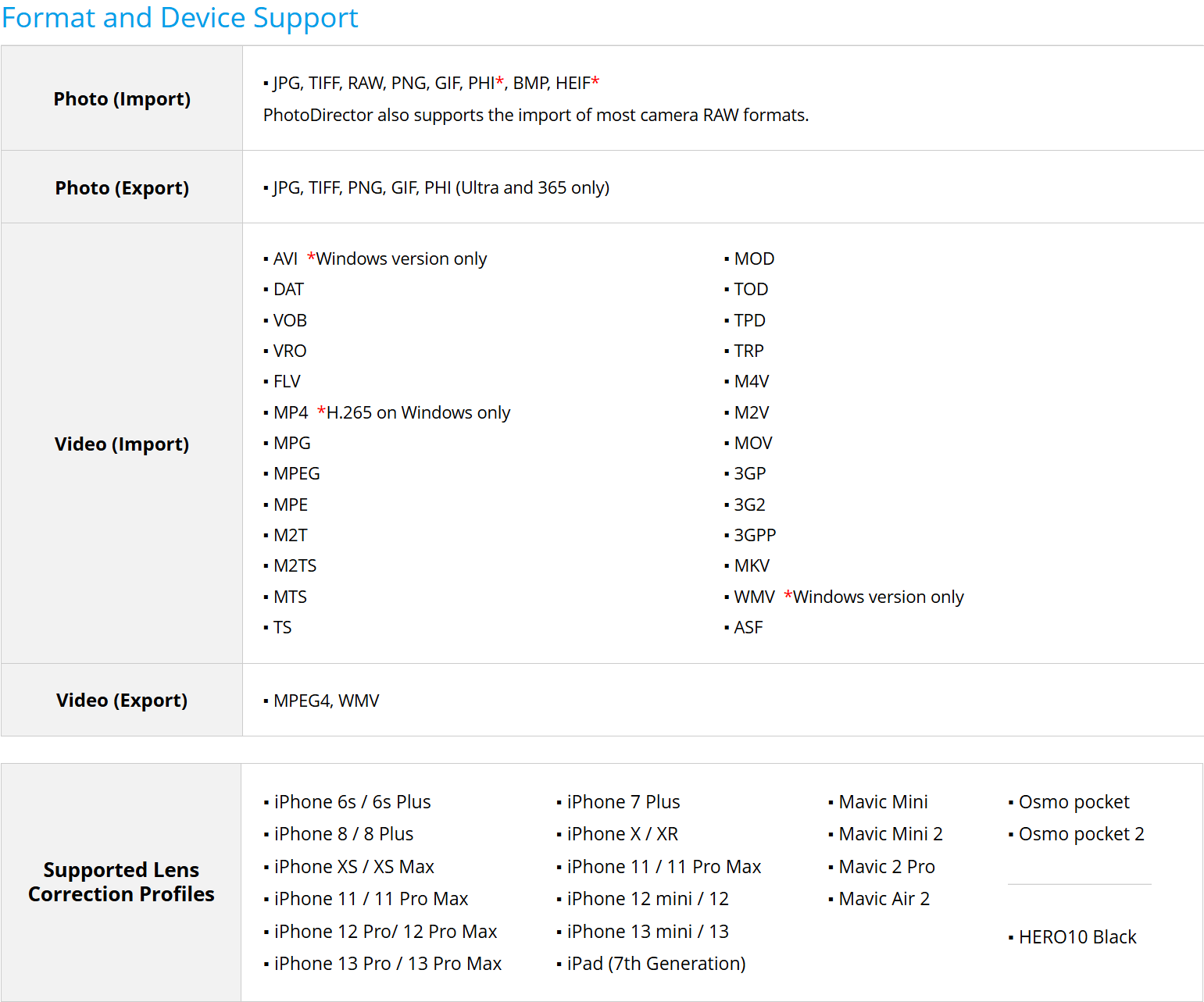This screenshot has width=1204, height=1002.
Task: Click iPhone XS / XS Max profile
Action: (354, 867)
